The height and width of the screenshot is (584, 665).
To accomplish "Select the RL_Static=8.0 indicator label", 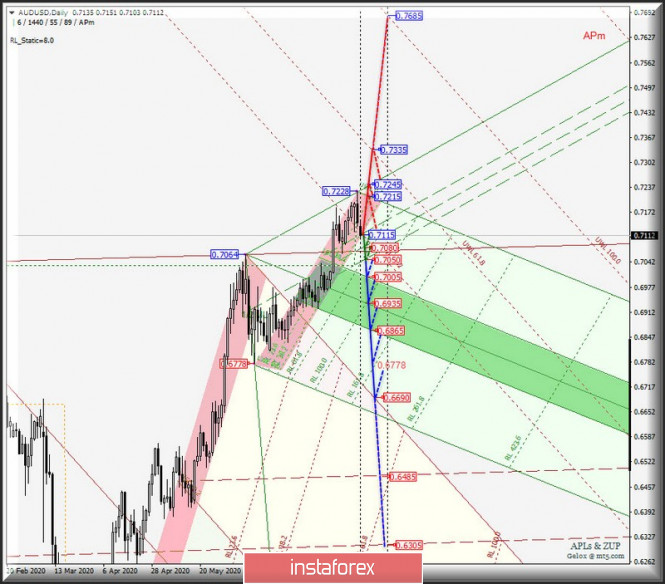I will coord(32,40).
